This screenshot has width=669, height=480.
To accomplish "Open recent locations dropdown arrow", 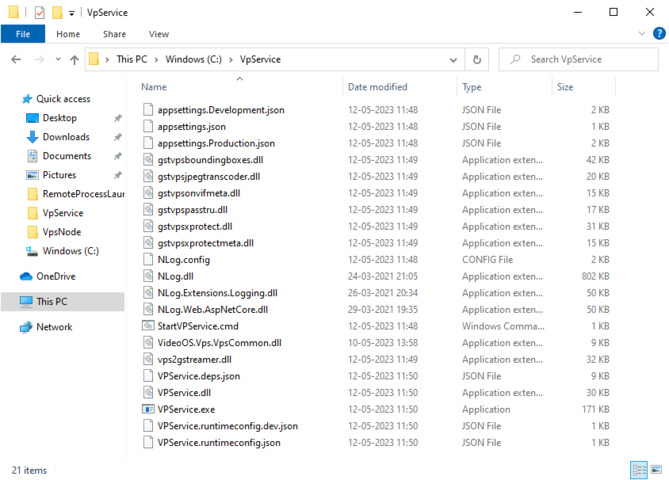I will click(x=56, y=60).
